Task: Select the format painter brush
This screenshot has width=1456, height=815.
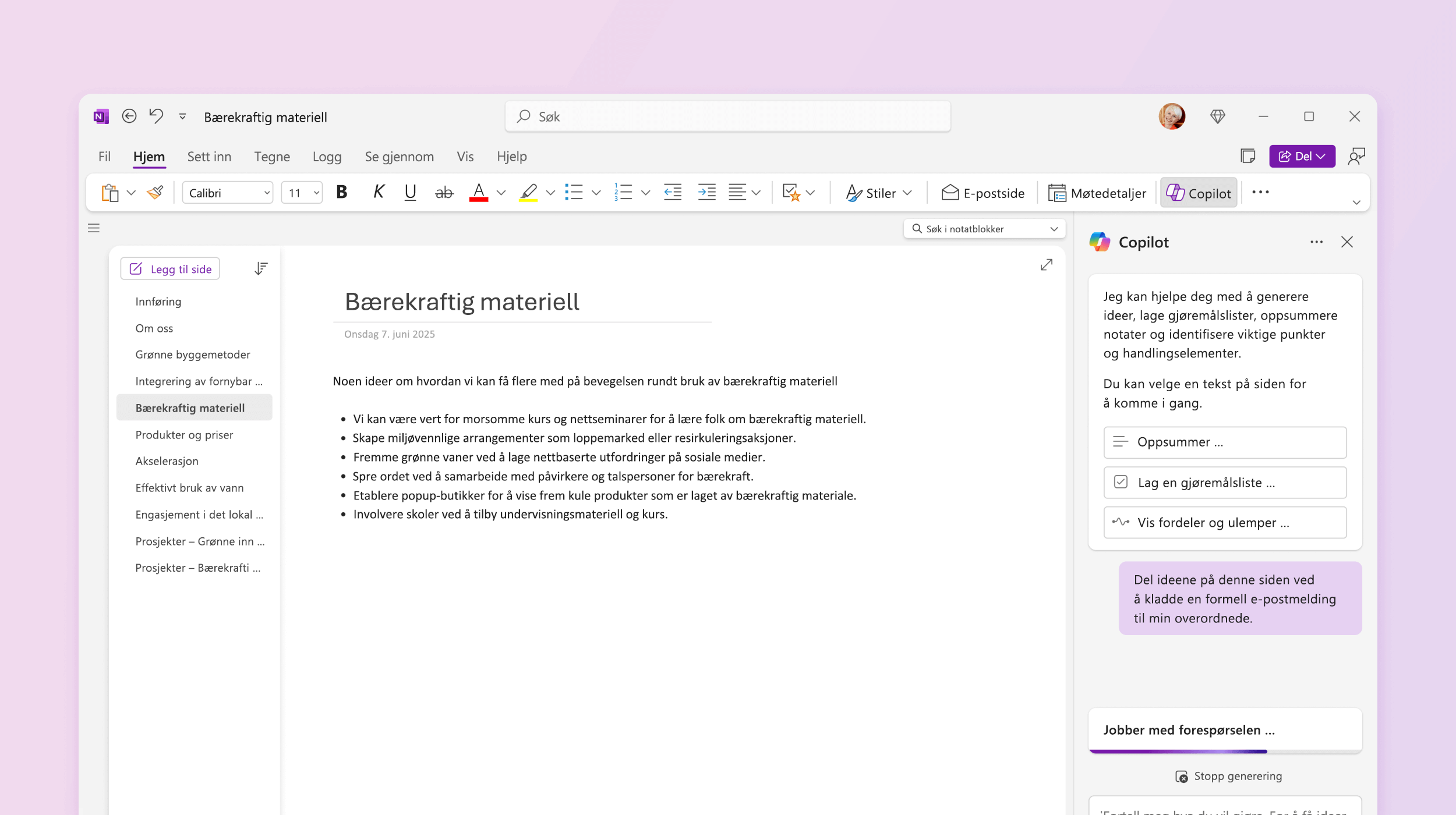Action: point(155,192)
